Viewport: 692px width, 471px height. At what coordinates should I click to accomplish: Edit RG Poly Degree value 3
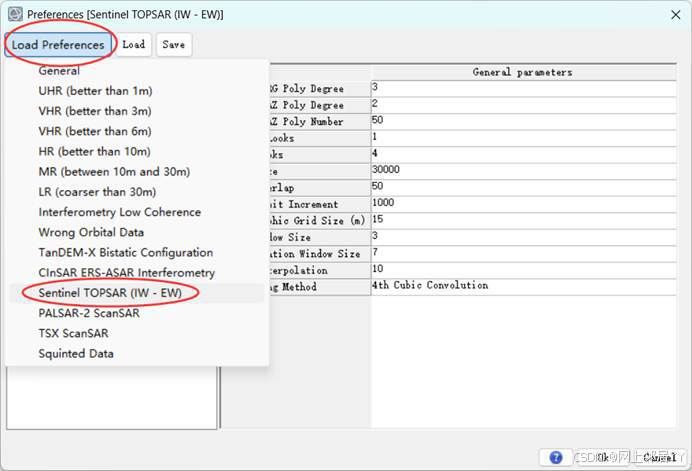(523, 89)
